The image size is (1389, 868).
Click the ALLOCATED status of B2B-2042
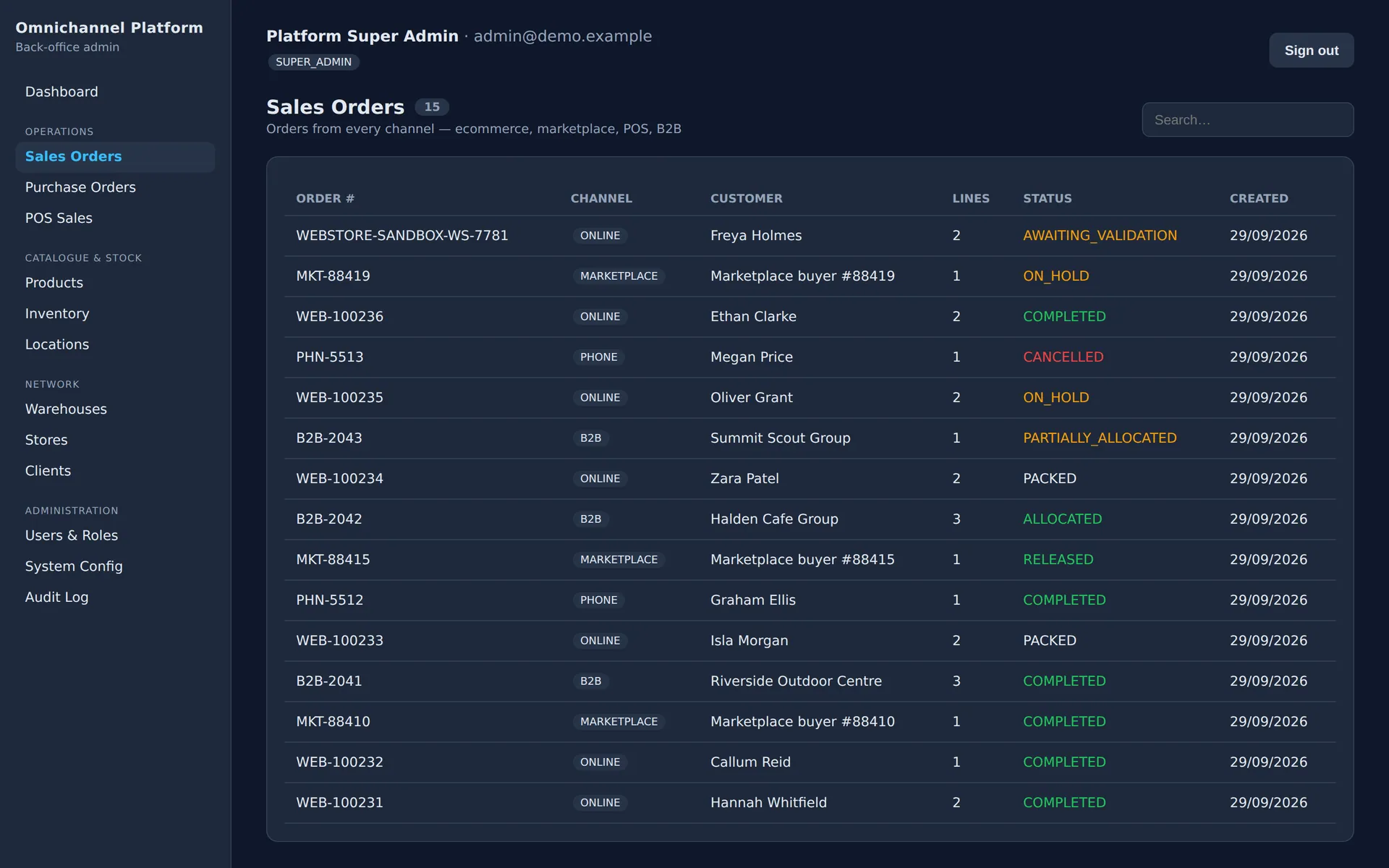click(1062, 519)
